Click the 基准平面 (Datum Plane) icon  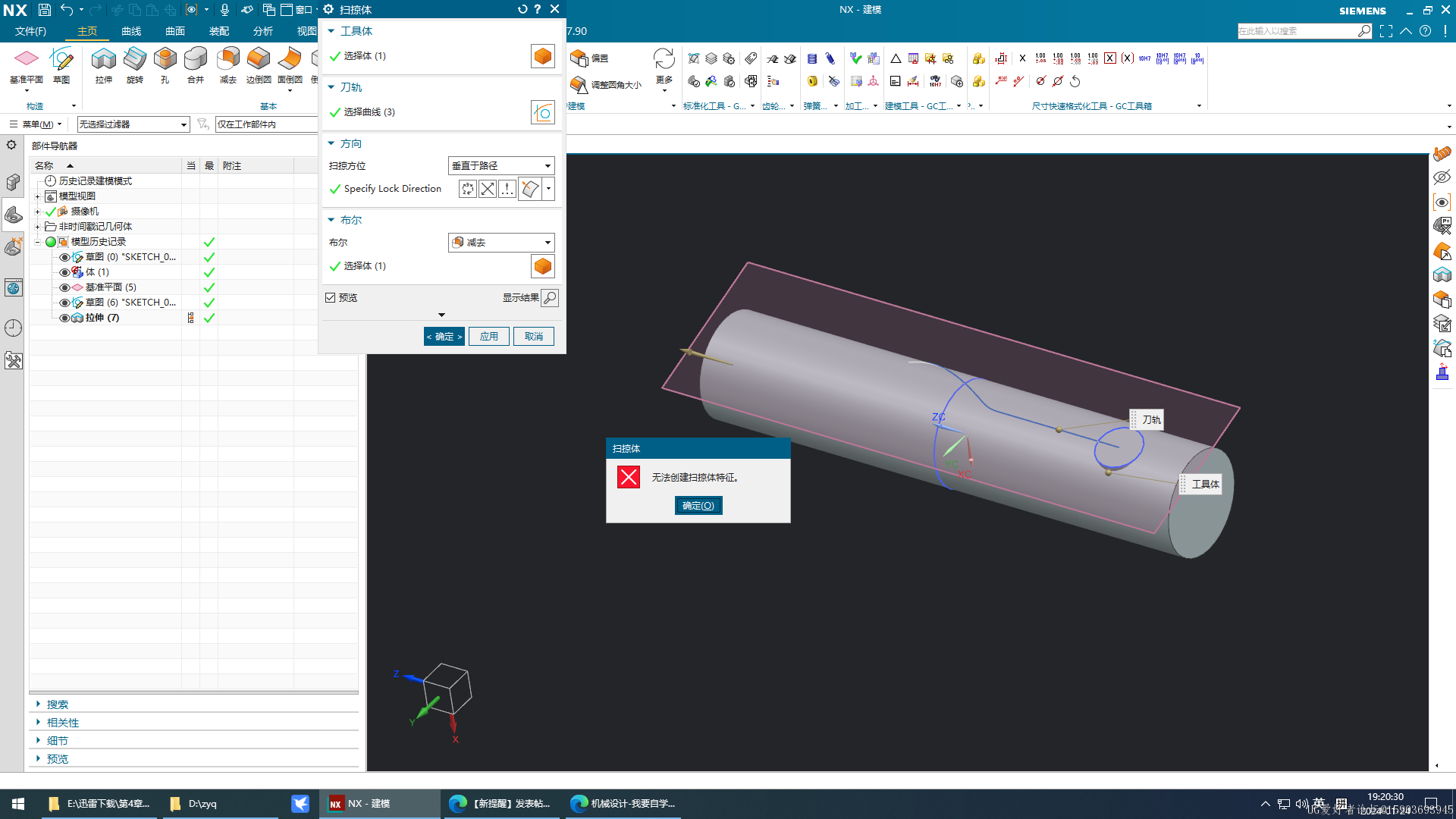(27, 59)
